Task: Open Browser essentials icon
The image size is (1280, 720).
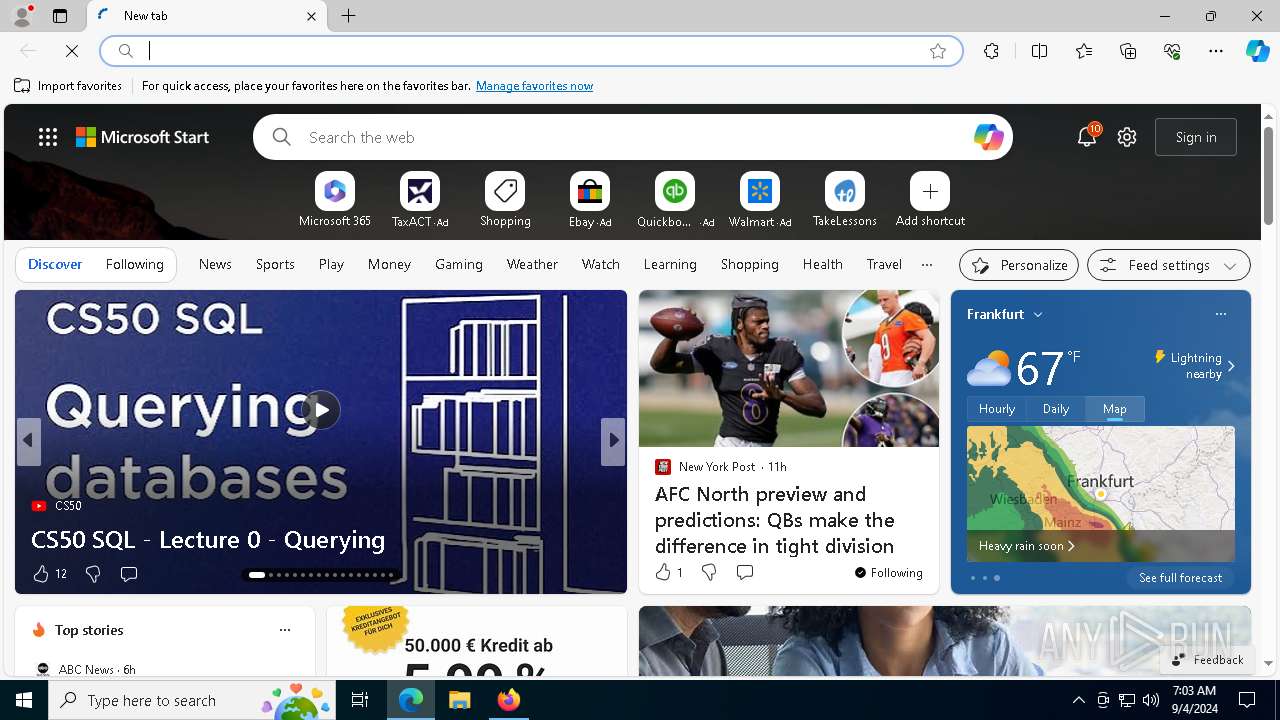Action: click(1172, 51)
